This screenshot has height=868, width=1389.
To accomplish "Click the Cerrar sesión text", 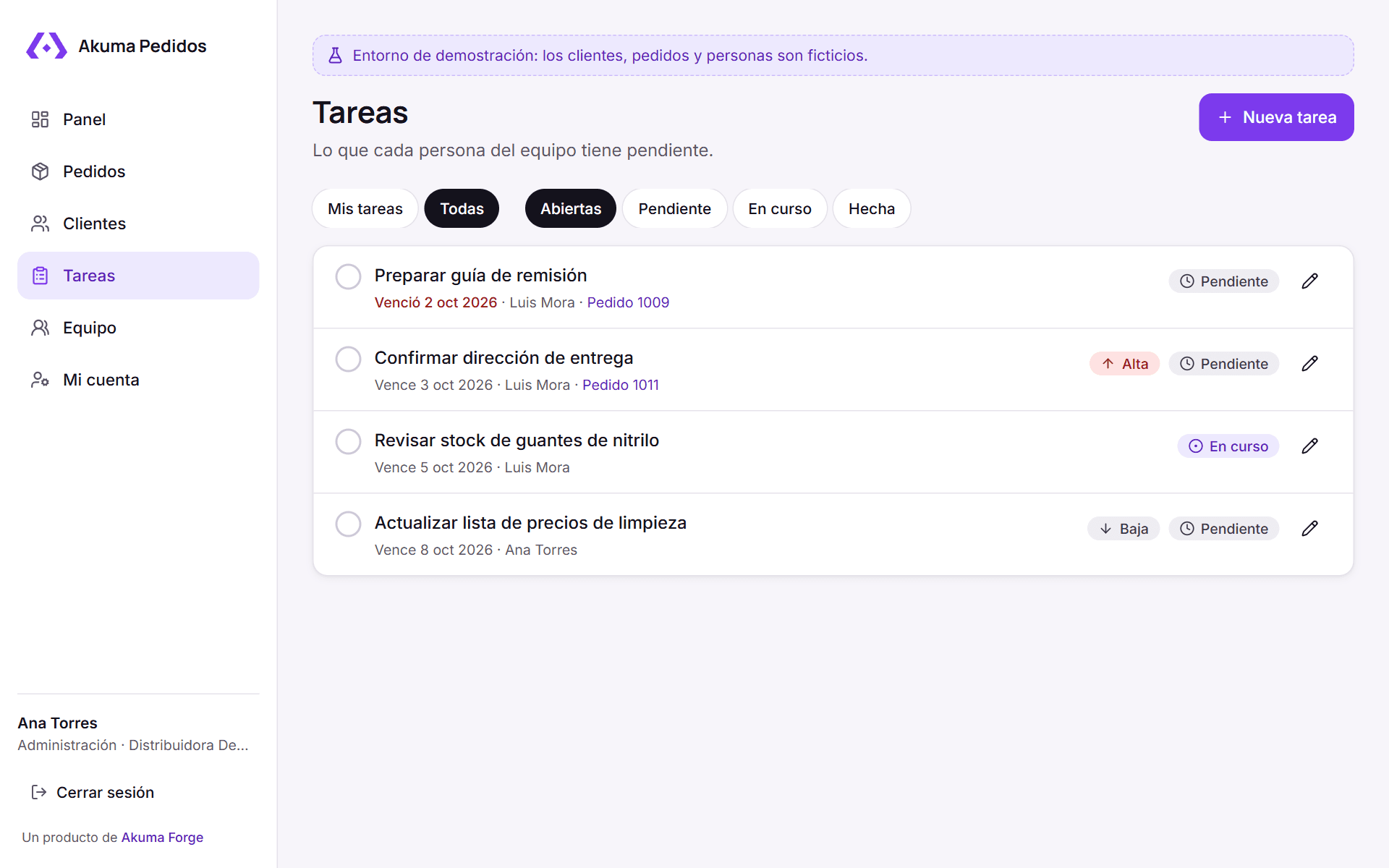I will [x=105, y=792].
